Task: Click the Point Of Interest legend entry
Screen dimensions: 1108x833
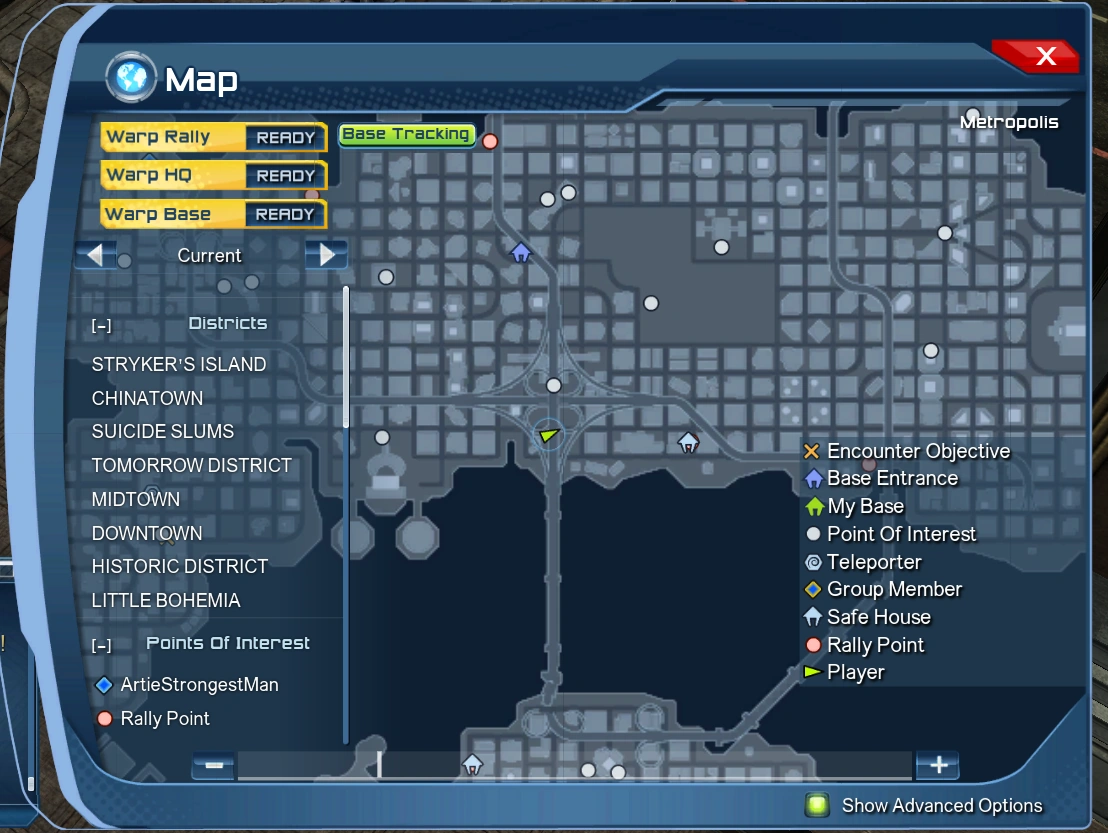Action: [890, 534]
